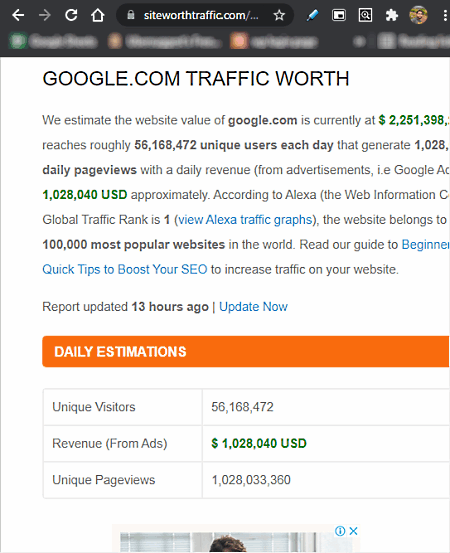Click the Update Now link
Screen dimensions: 450x553
coord(253,307)
